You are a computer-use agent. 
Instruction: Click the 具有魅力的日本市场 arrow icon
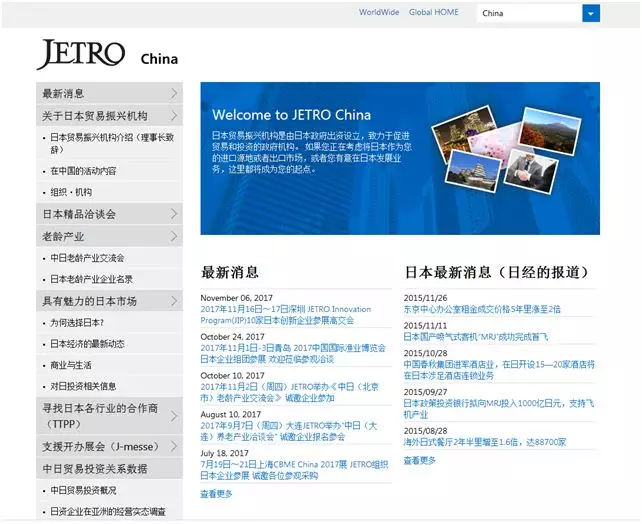click(174, 301)
